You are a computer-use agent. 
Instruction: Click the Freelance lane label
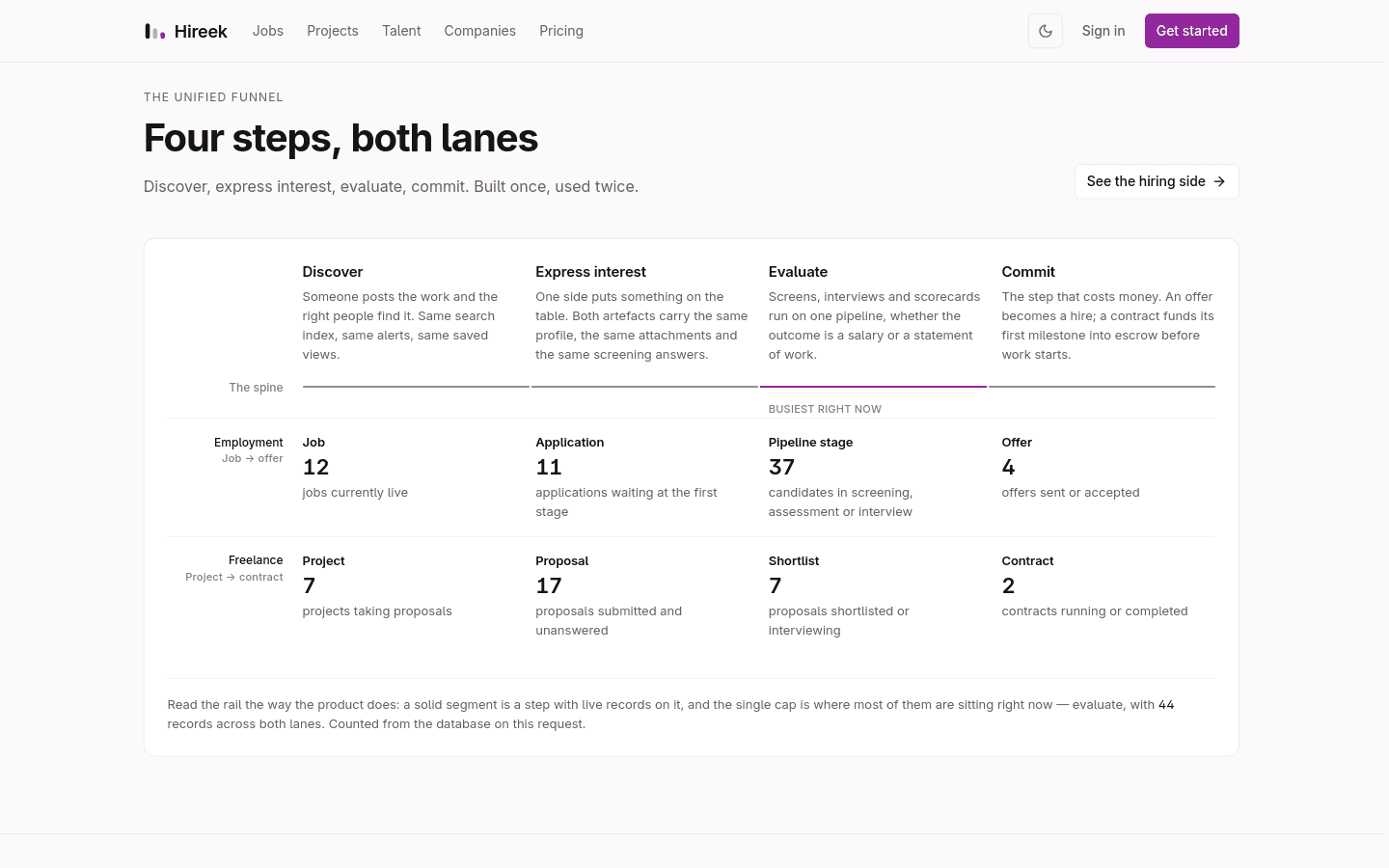pyautogui.click(x=256, y=560)
